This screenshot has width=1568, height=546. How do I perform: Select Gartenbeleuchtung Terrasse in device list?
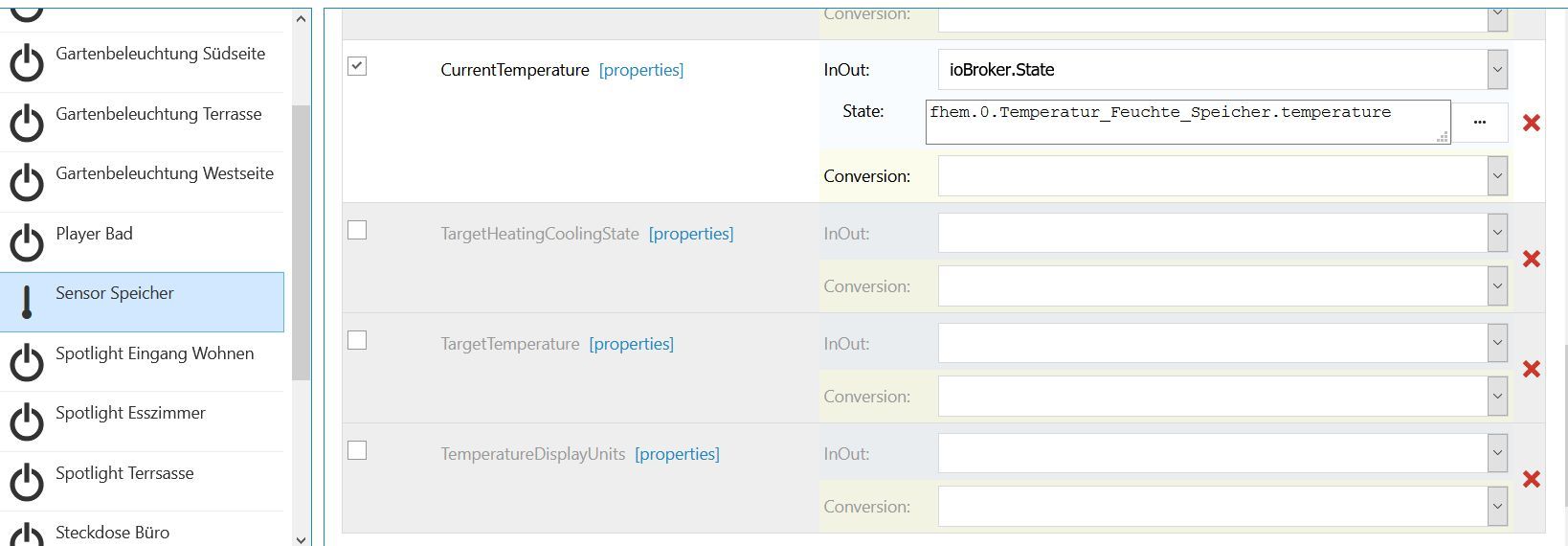[x=158, y=114]
